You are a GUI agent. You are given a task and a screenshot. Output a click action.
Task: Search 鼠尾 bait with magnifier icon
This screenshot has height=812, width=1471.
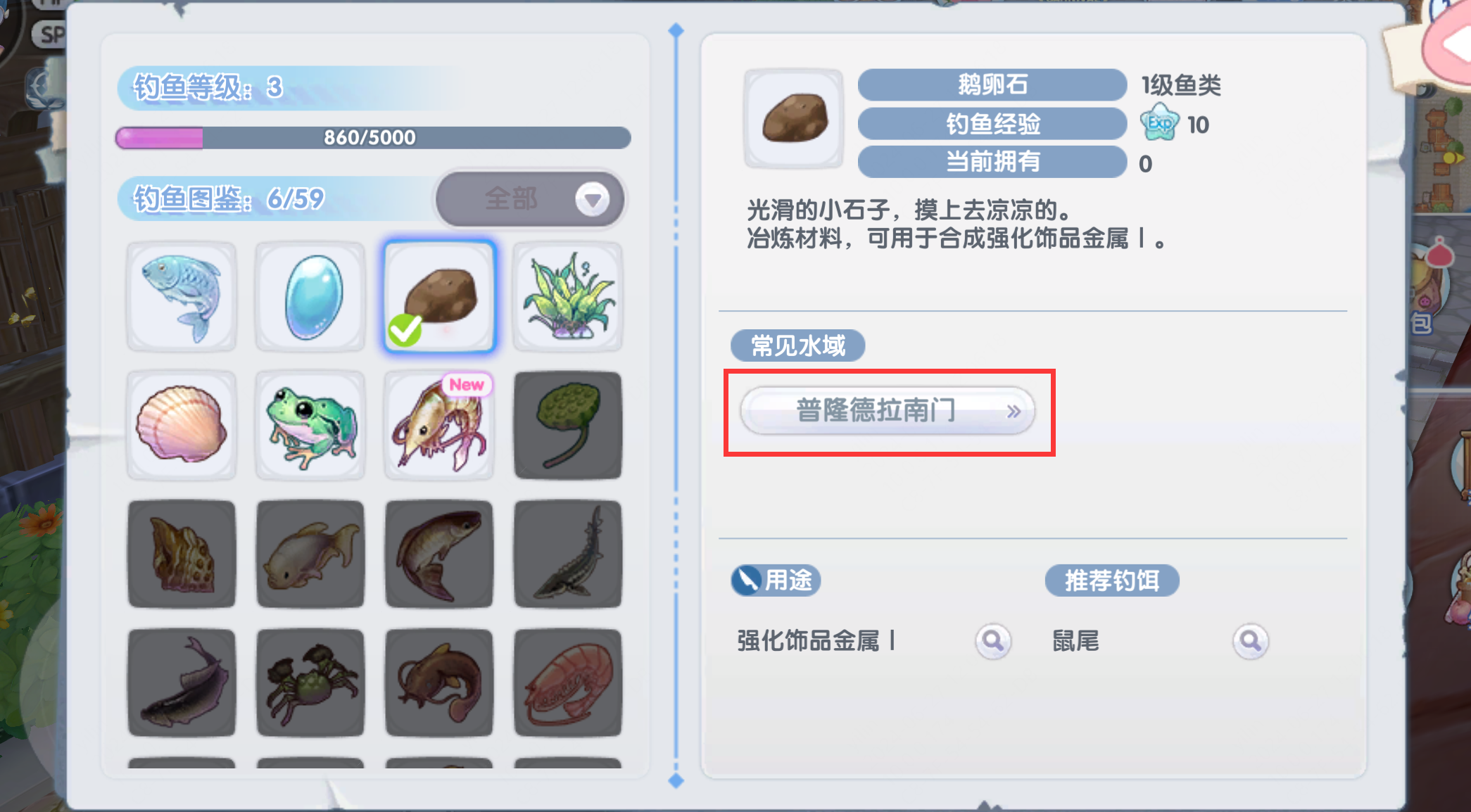click(1251, 641)
